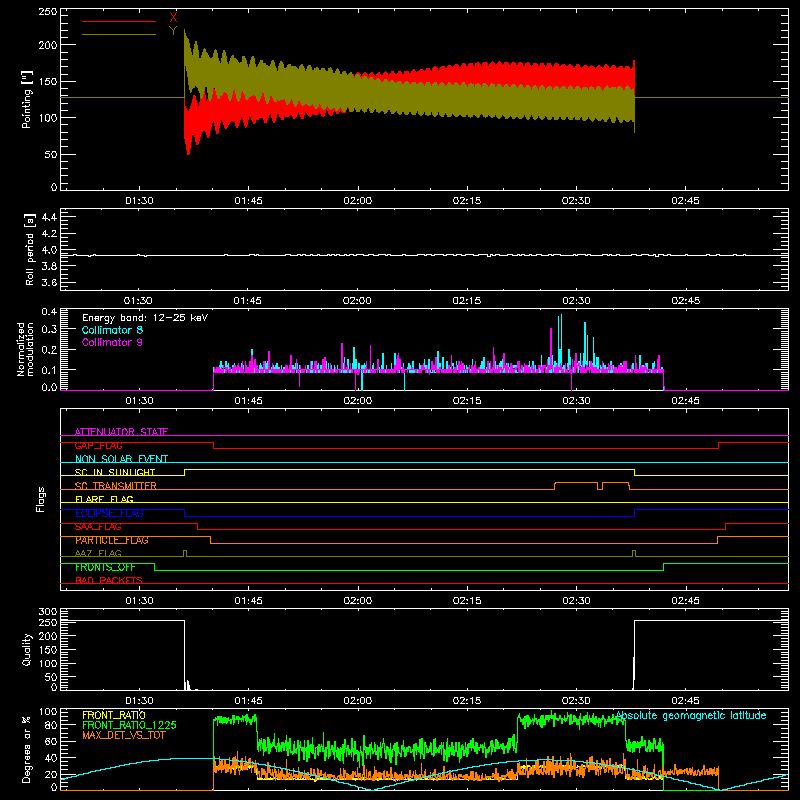This screenshot has width=800, height=800.
Task: Click 'Energy band: 12-25 keV' text
Action: tap(145, 318)
